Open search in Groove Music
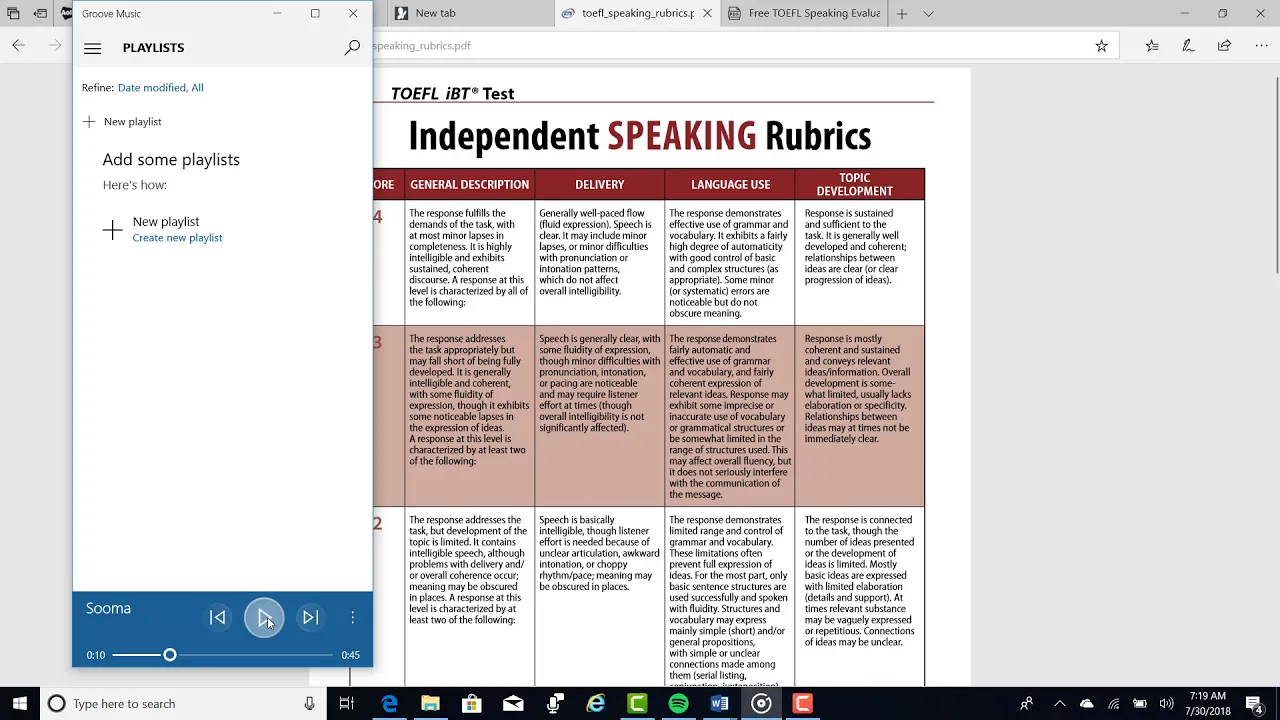Image resolution: width=1280 pixels, height=720 pixels. point(352,47)
